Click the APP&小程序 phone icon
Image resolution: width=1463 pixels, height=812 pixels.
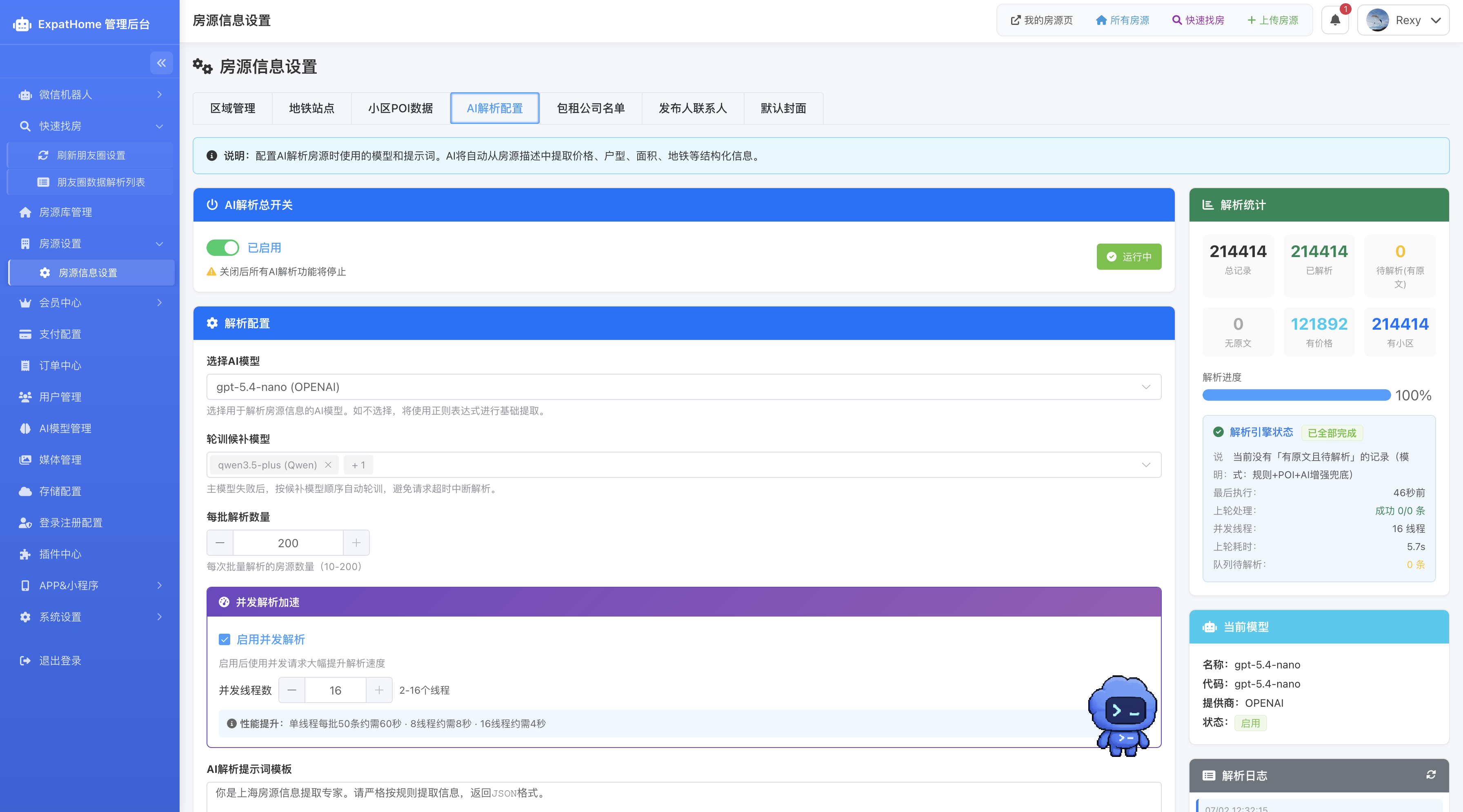(25, 586)
